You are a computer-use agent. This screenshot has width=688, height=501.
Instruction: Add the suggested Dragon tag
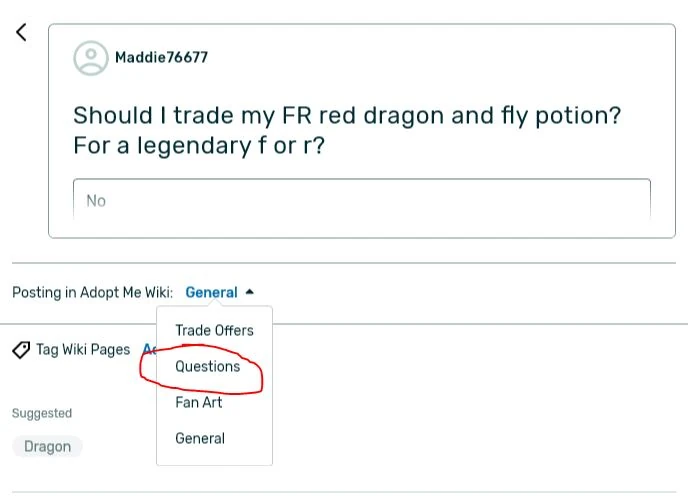tap(47, 447)
